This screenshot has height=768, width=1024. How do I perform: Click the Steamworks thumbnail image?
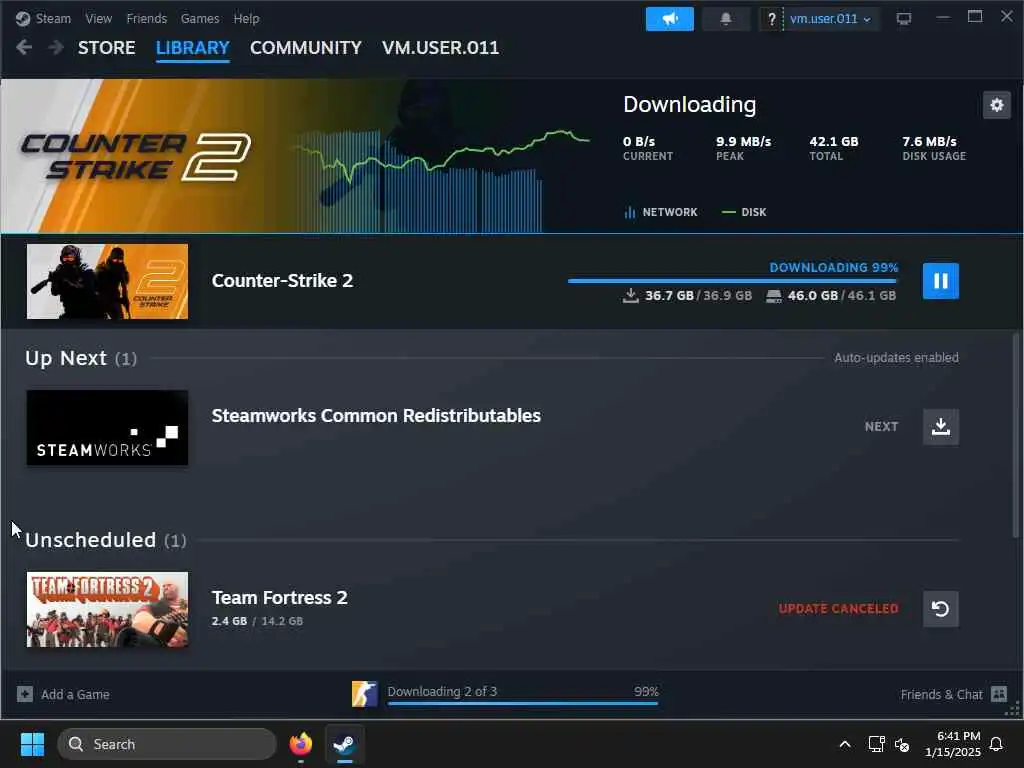coord(107,428)
